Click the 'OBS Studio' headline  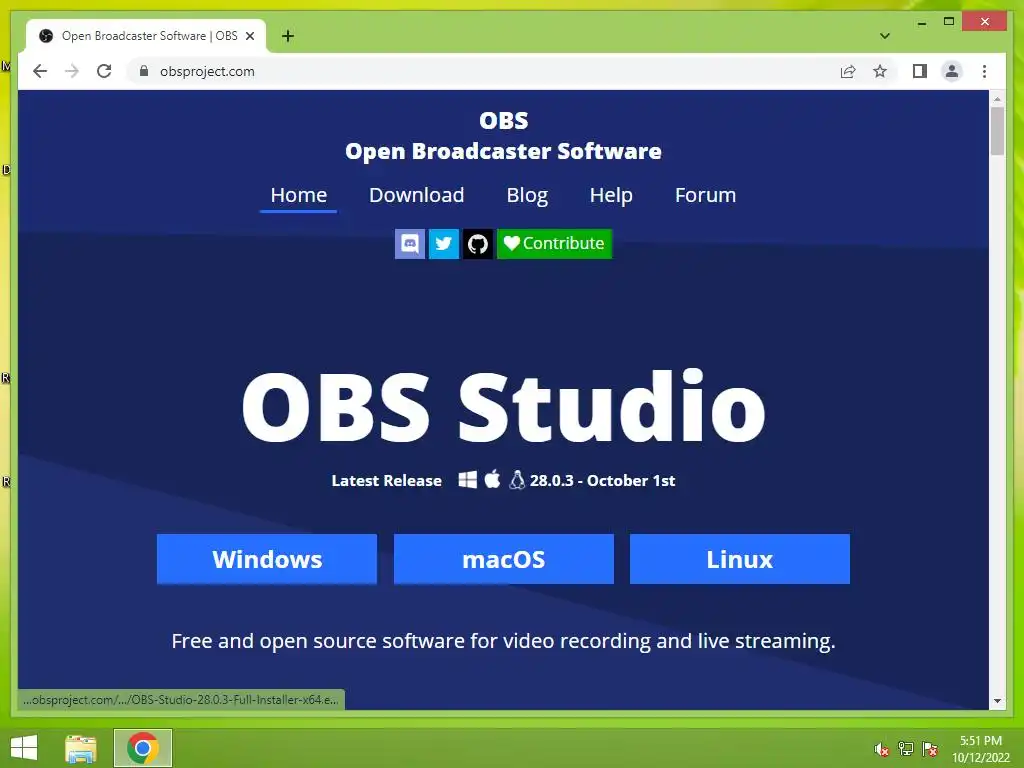(x=504, y=406)
